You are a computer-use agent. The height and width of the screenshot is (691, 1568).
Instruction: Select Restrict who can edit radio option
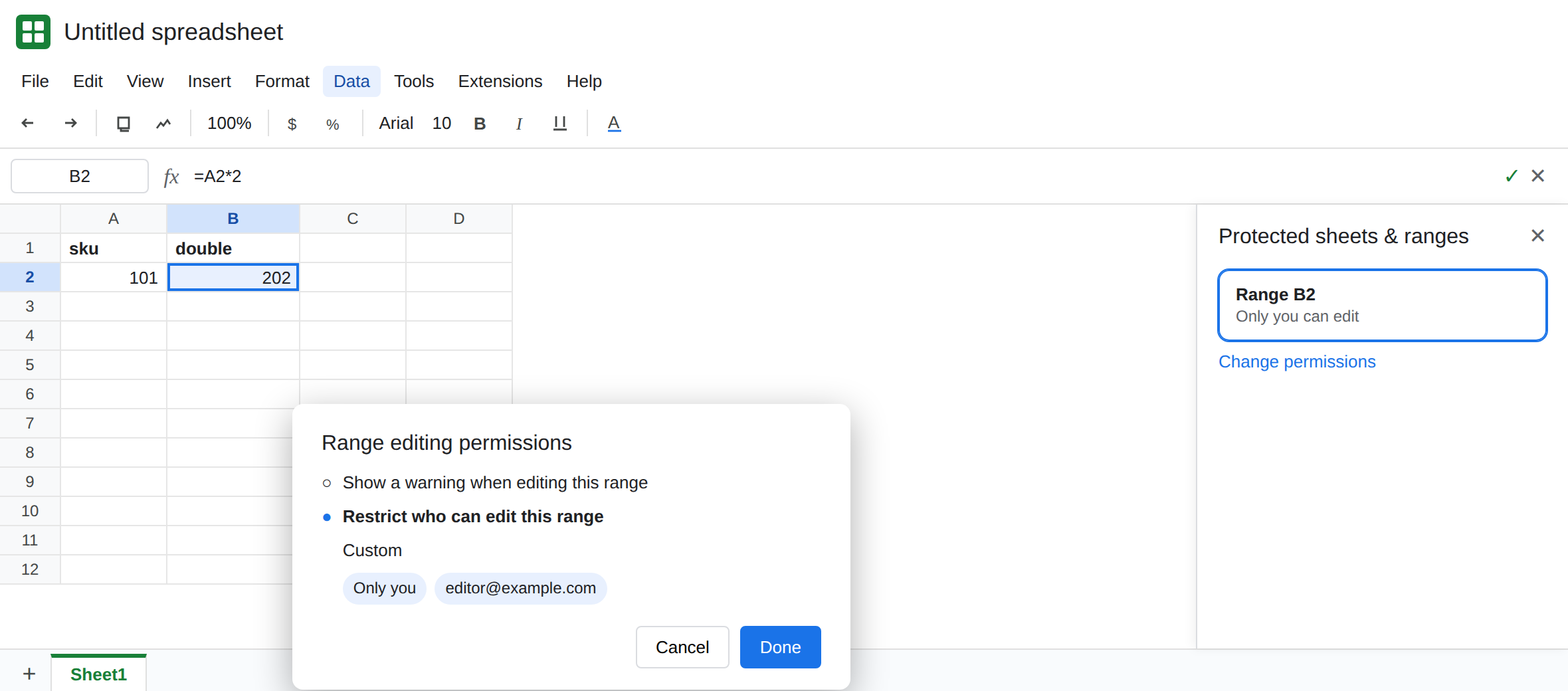point(327,517)
